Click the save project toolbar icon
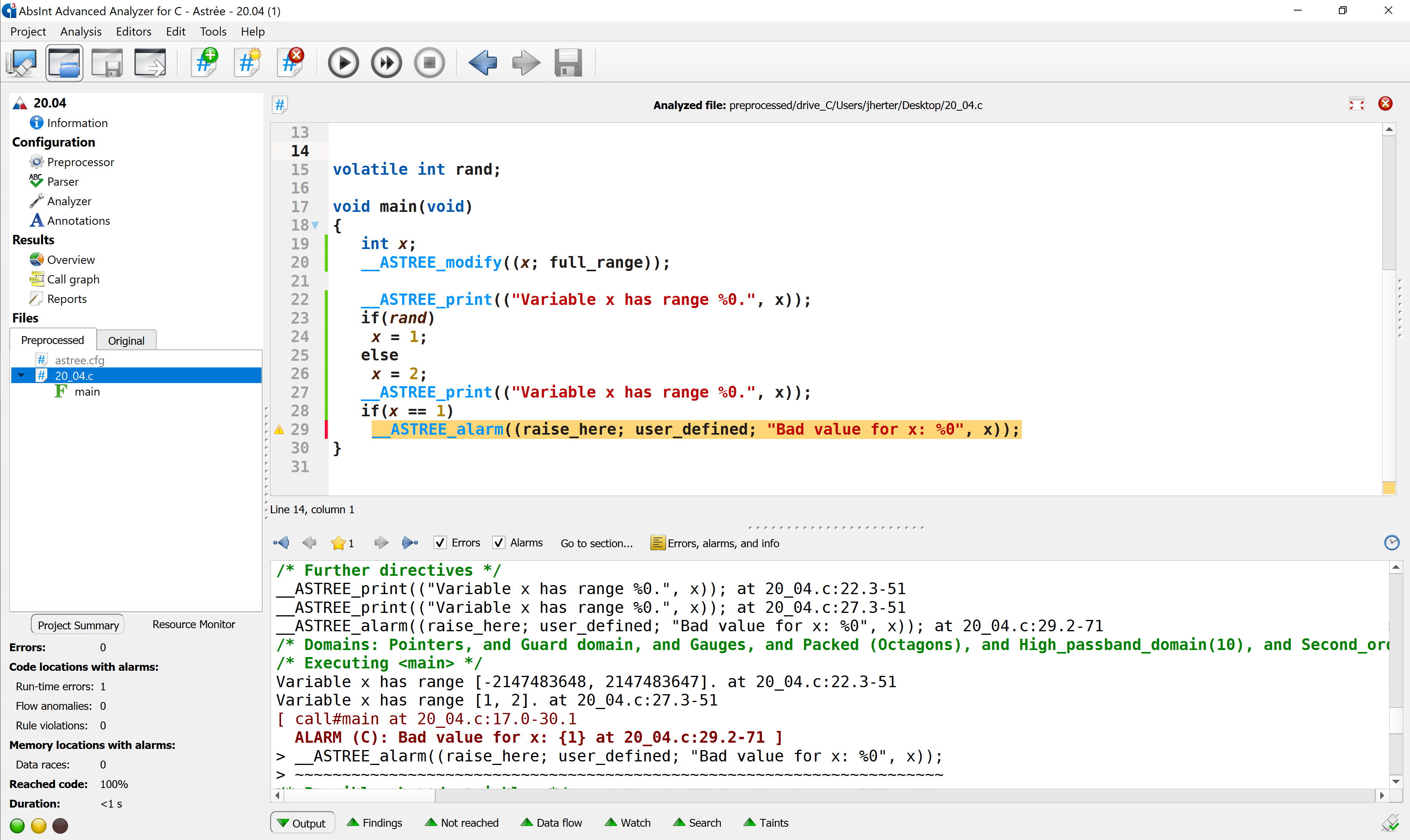Viewport: 1410px width, 840px height. pos(107,62)
